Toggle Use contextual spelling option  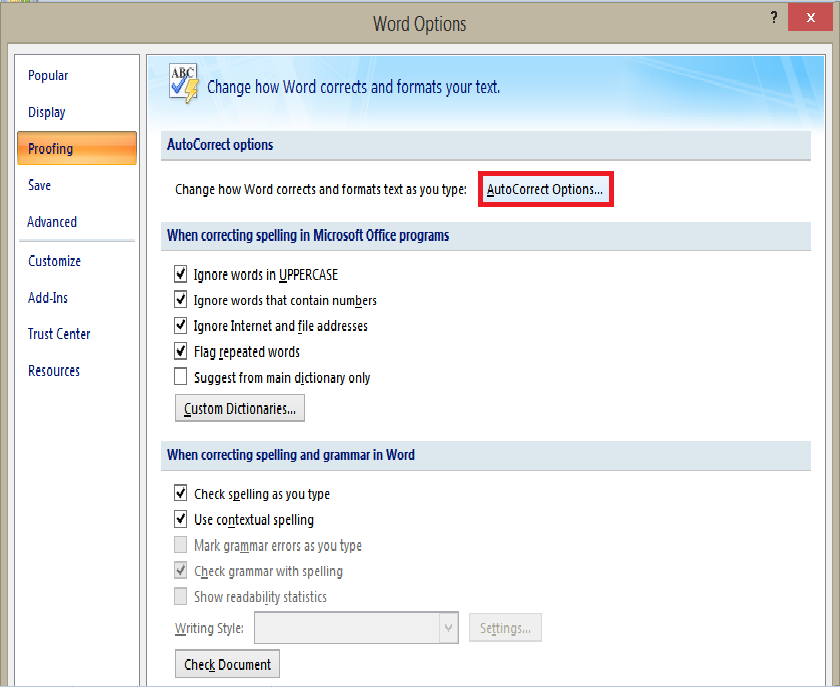(x=181, y=520)
